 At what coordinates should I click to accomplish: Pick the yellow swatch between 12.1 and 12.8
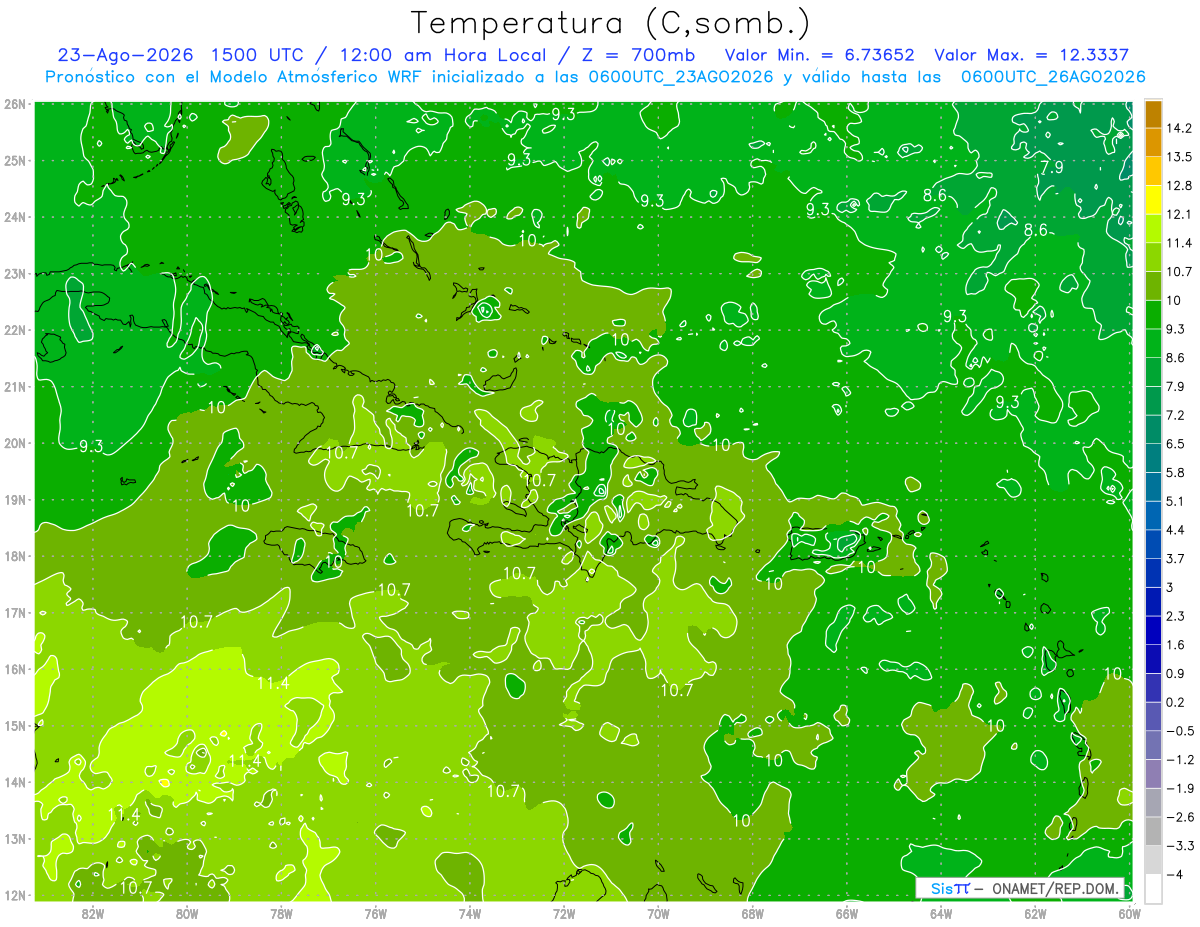(1153, 200)
